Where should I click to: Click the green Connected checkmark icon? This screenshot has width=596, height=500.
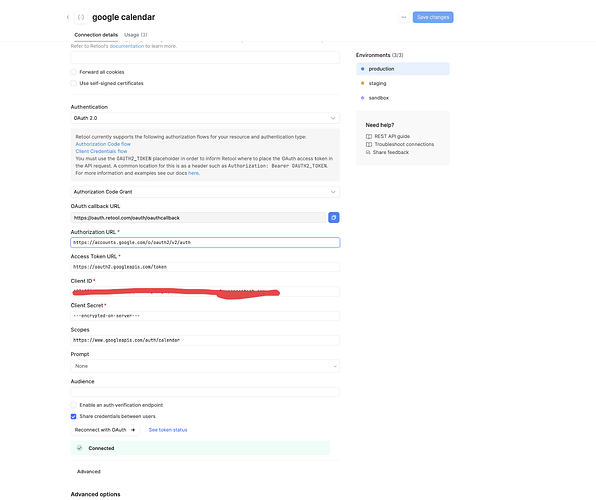79,448
